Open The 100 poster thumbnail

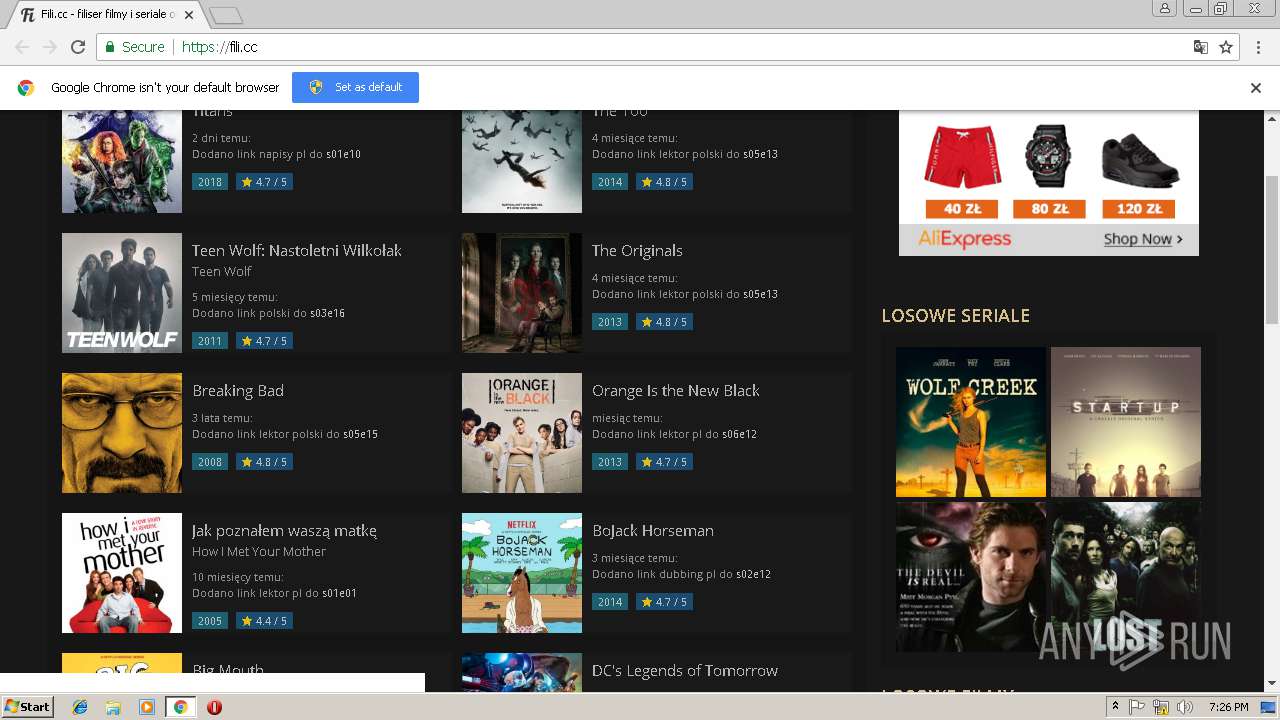[522, 161]
